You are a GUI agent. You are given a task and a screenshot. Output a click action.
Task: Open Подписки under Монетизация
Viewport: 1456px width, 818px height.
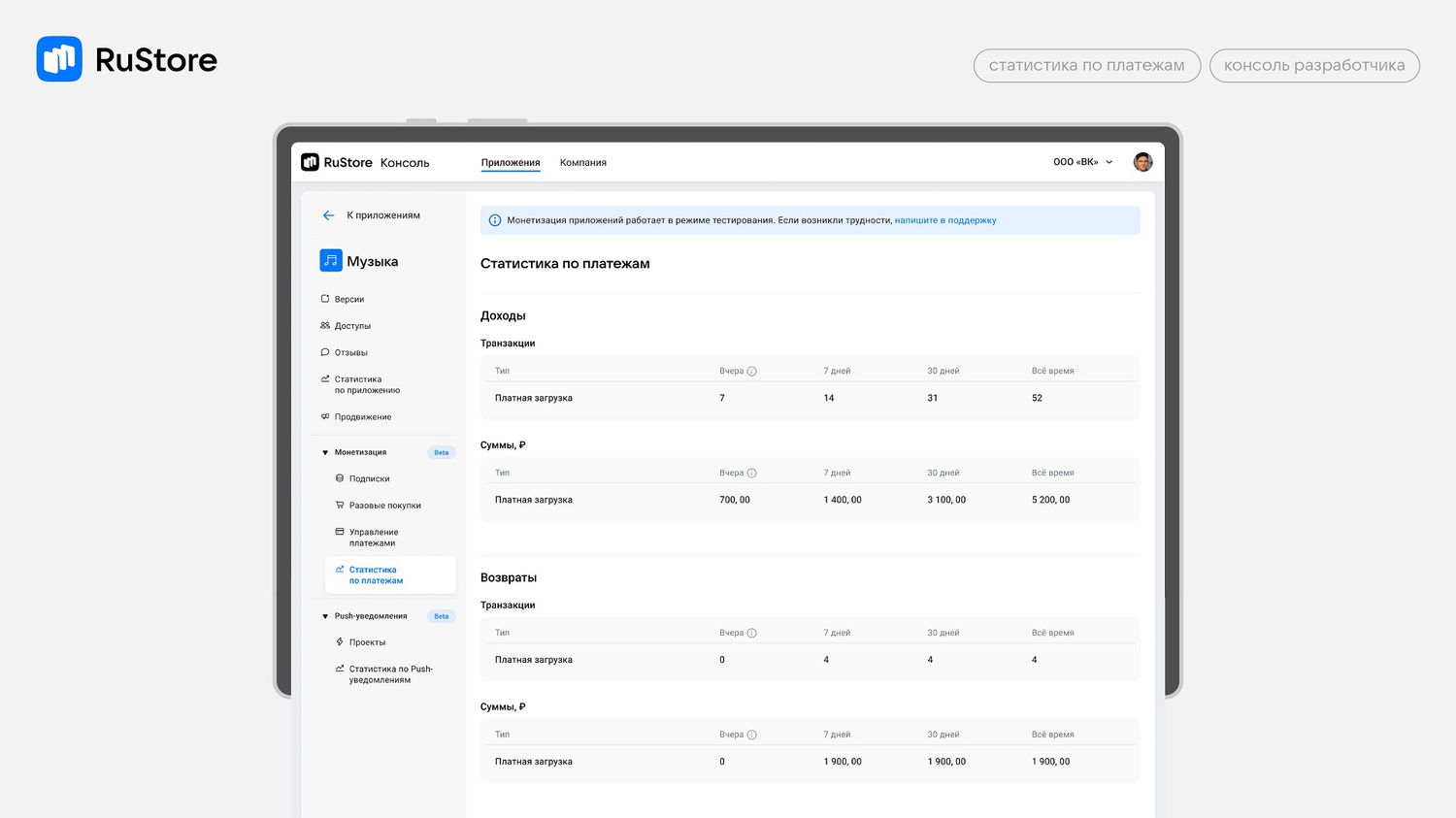[x=369, y=478]
